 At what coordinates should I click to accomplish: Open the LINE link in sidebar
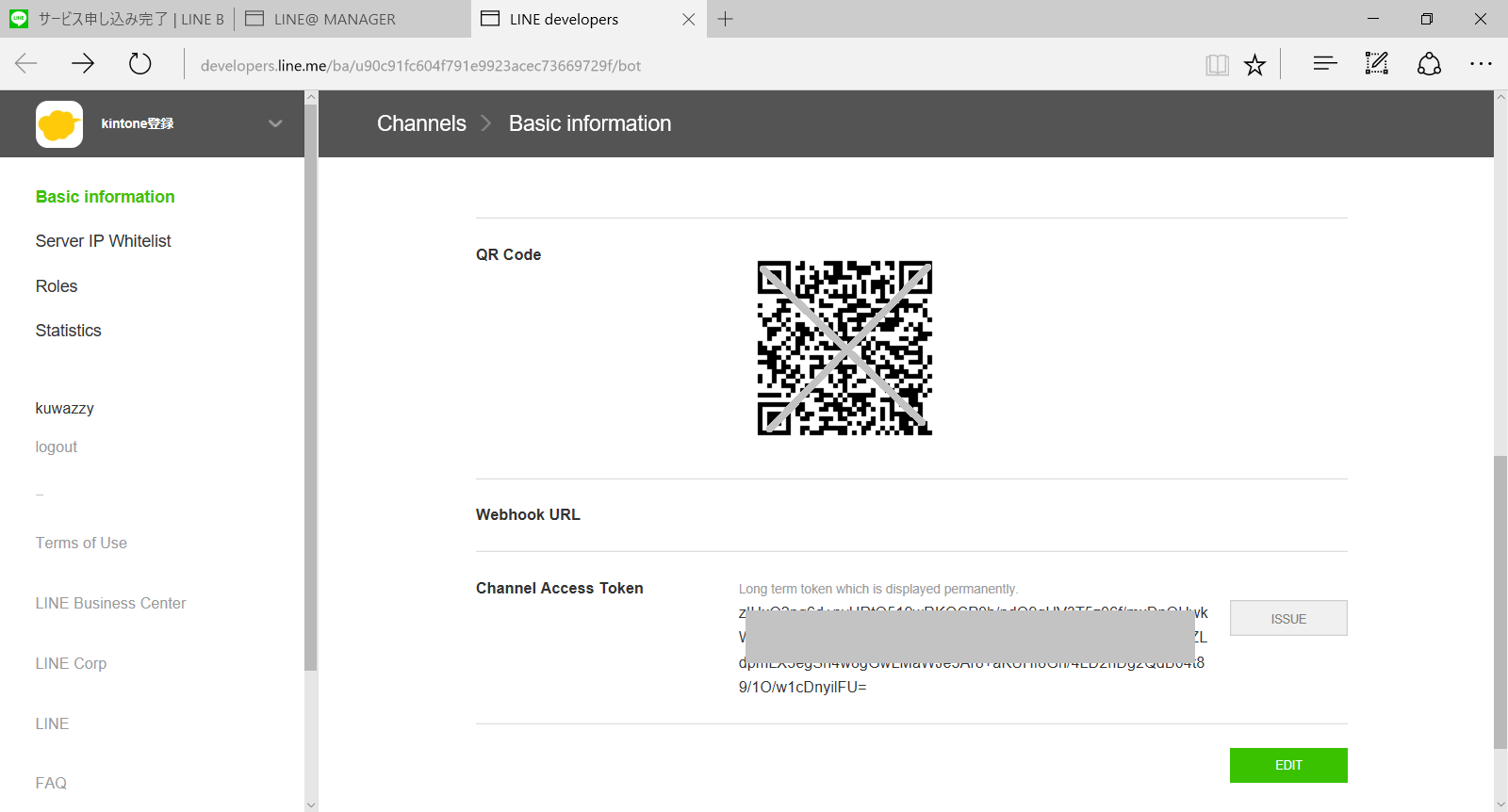tap(53, 723)
